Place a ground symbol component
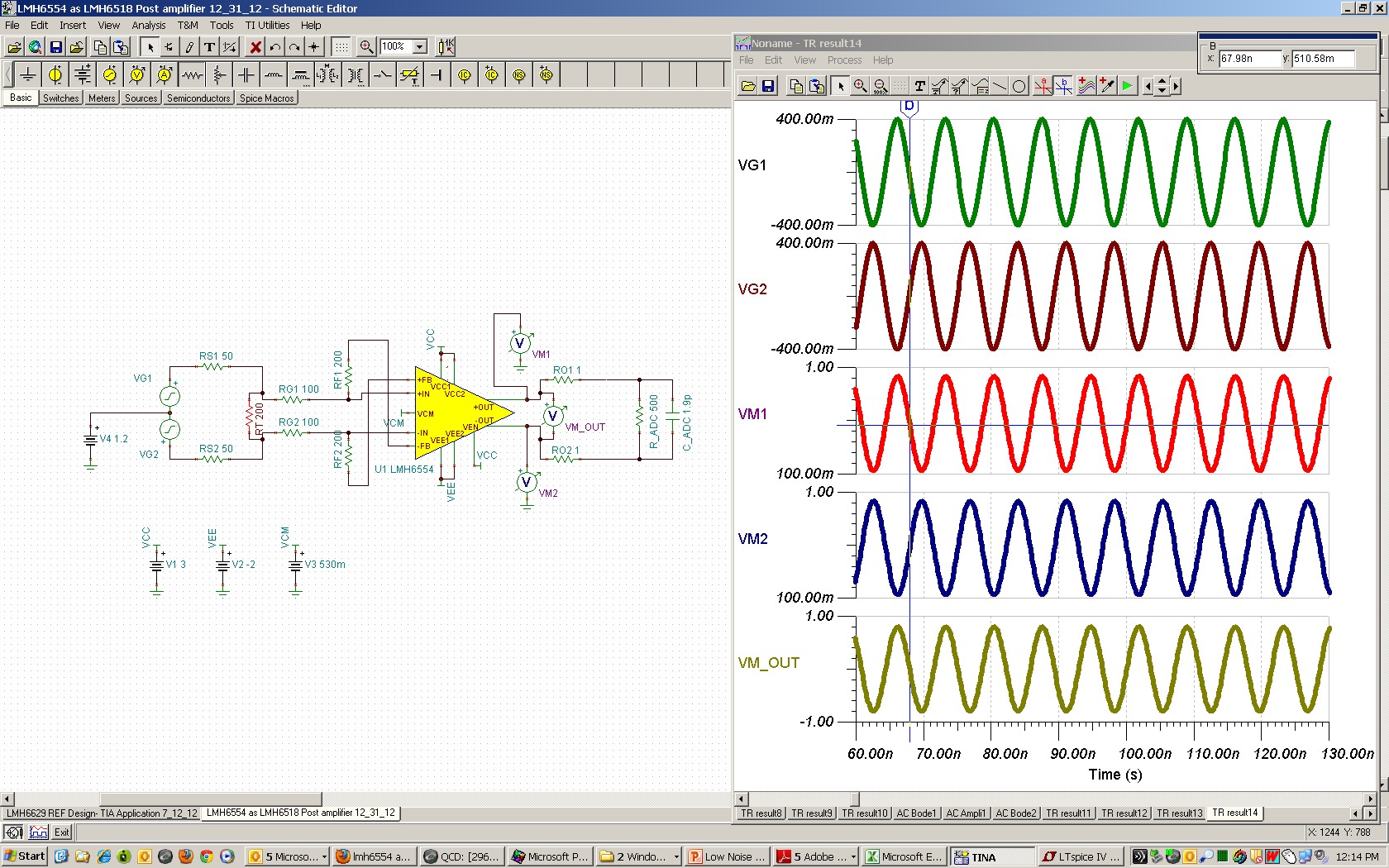Viewport: 1389px width, 868px height. point(28,75)
